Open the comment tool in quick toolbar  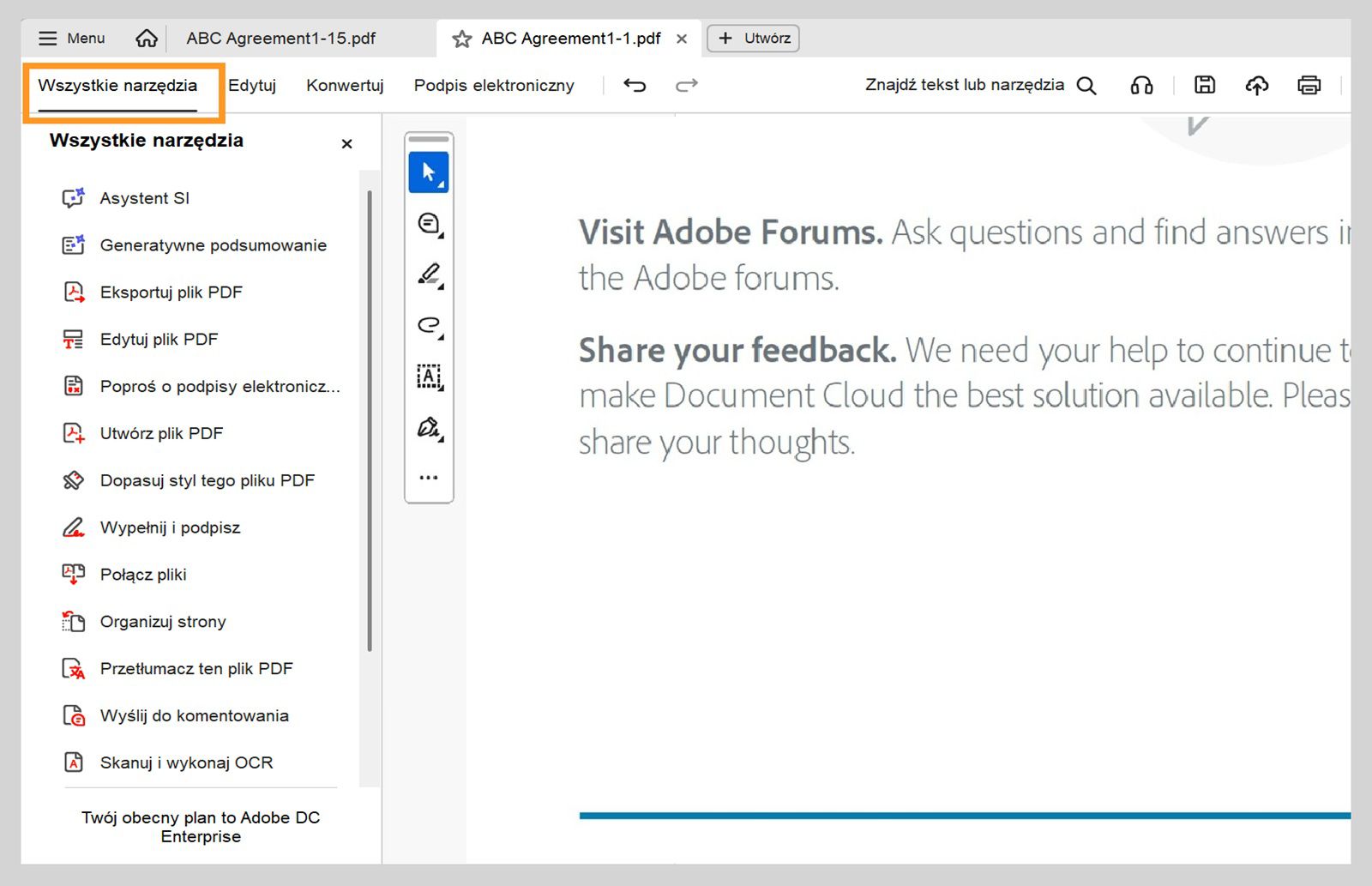429,224
